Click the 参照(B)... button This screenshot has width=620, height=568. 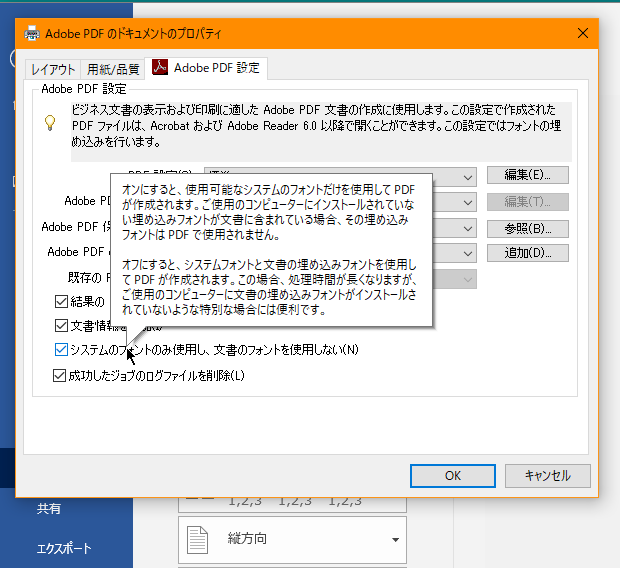(x=527, y=229)
